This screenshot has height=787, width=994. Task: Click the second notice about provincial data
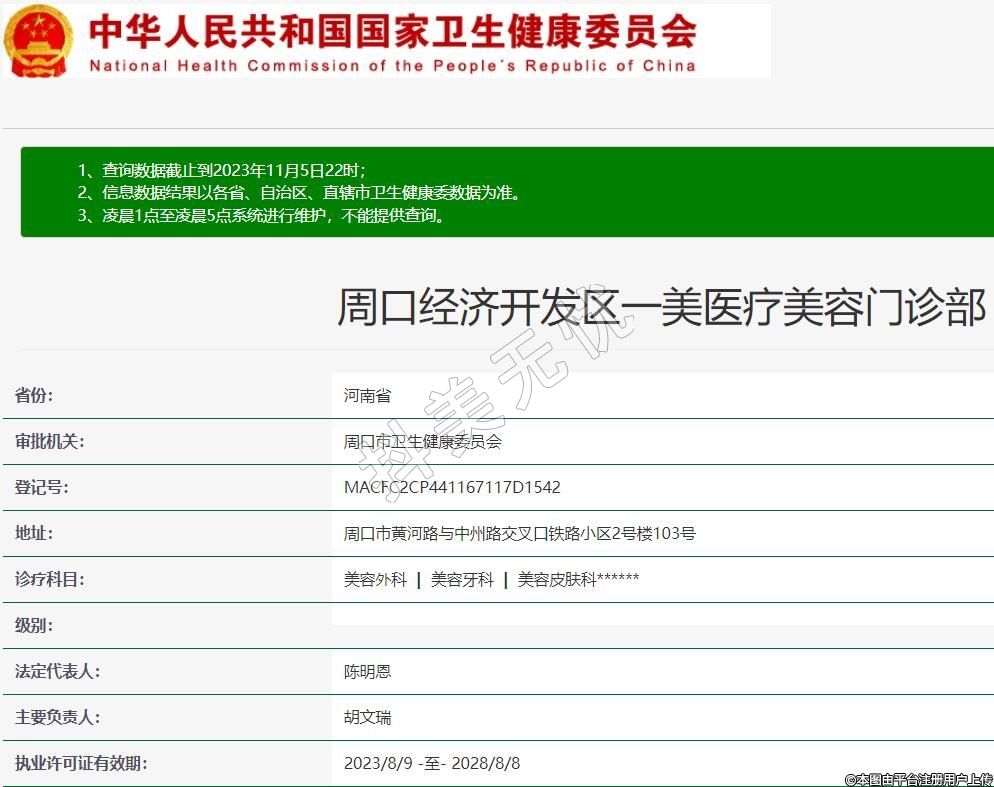tap(299, 192)
